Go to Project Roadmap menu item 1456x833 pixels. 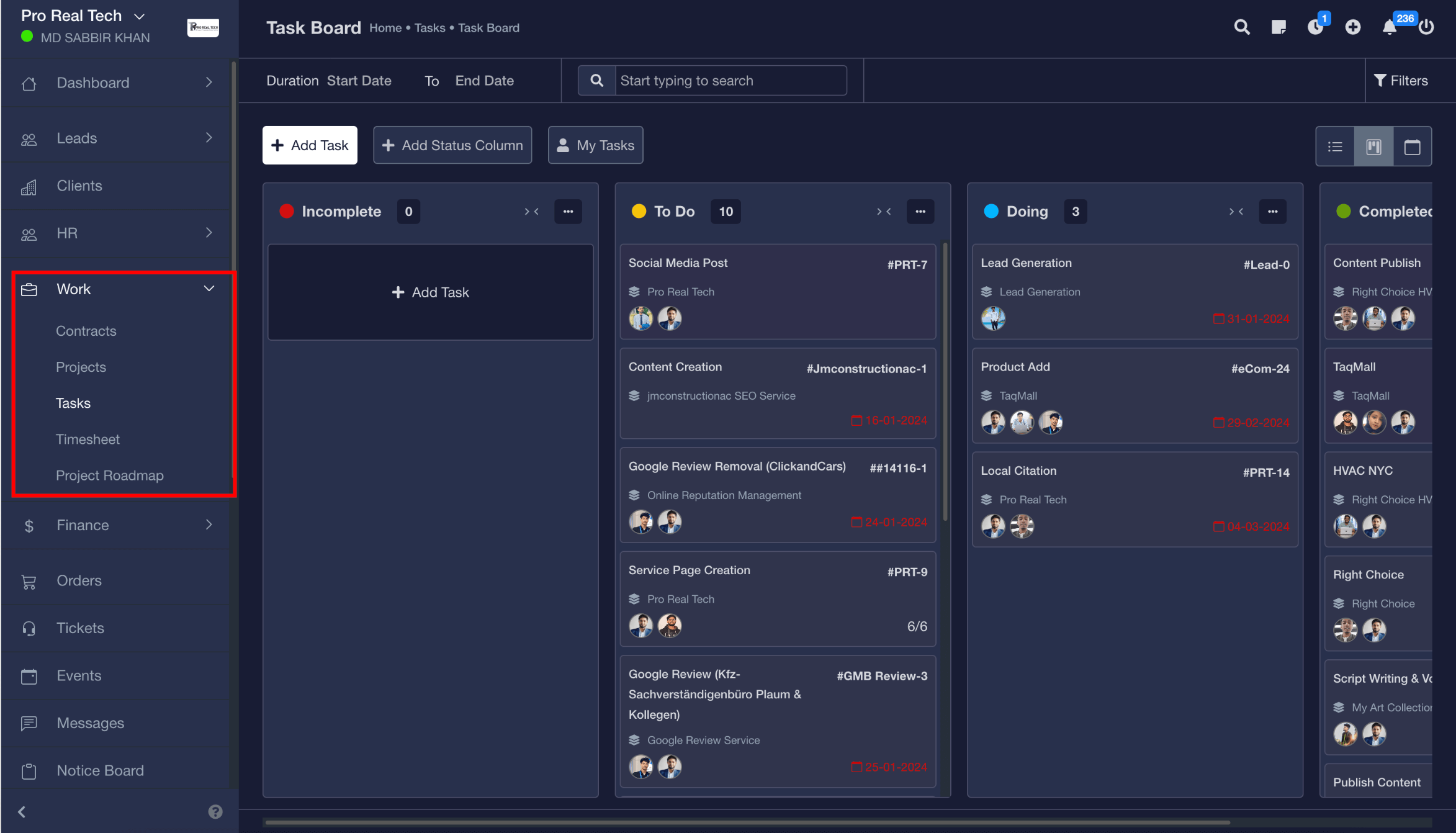point(110,475)
